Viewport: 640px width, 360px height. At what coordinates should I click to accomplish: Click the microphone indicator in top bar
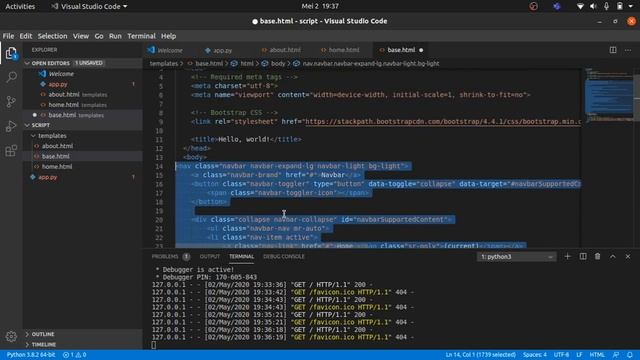[607, 6]
